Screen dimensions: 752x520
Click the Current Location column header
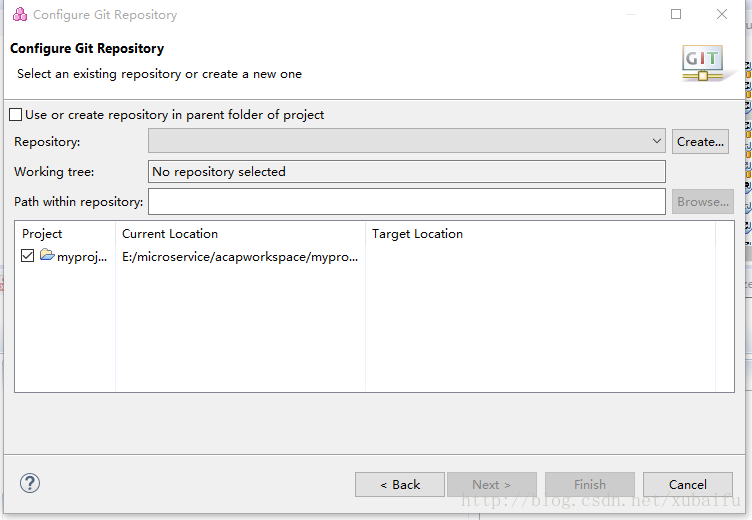tap(170, 234)
